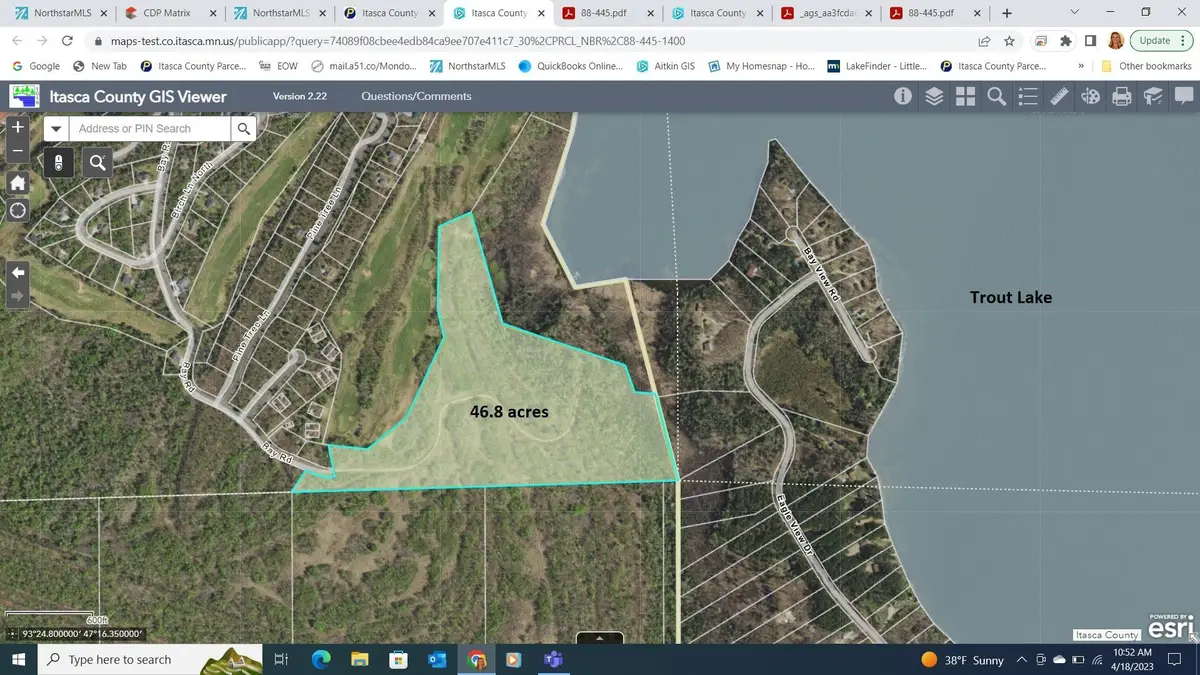Open the Legend list icon

point(1027,96)
